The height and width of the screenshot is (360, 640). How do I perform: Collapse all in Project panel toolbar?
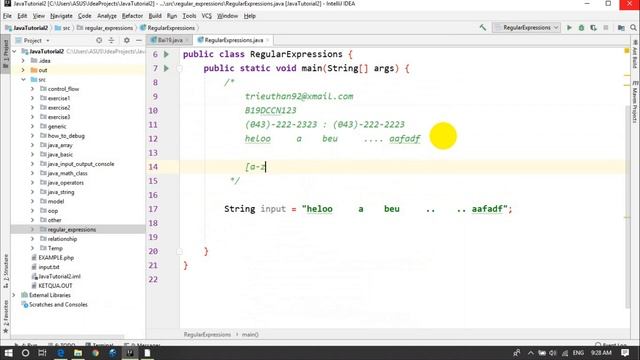point(111,40)
